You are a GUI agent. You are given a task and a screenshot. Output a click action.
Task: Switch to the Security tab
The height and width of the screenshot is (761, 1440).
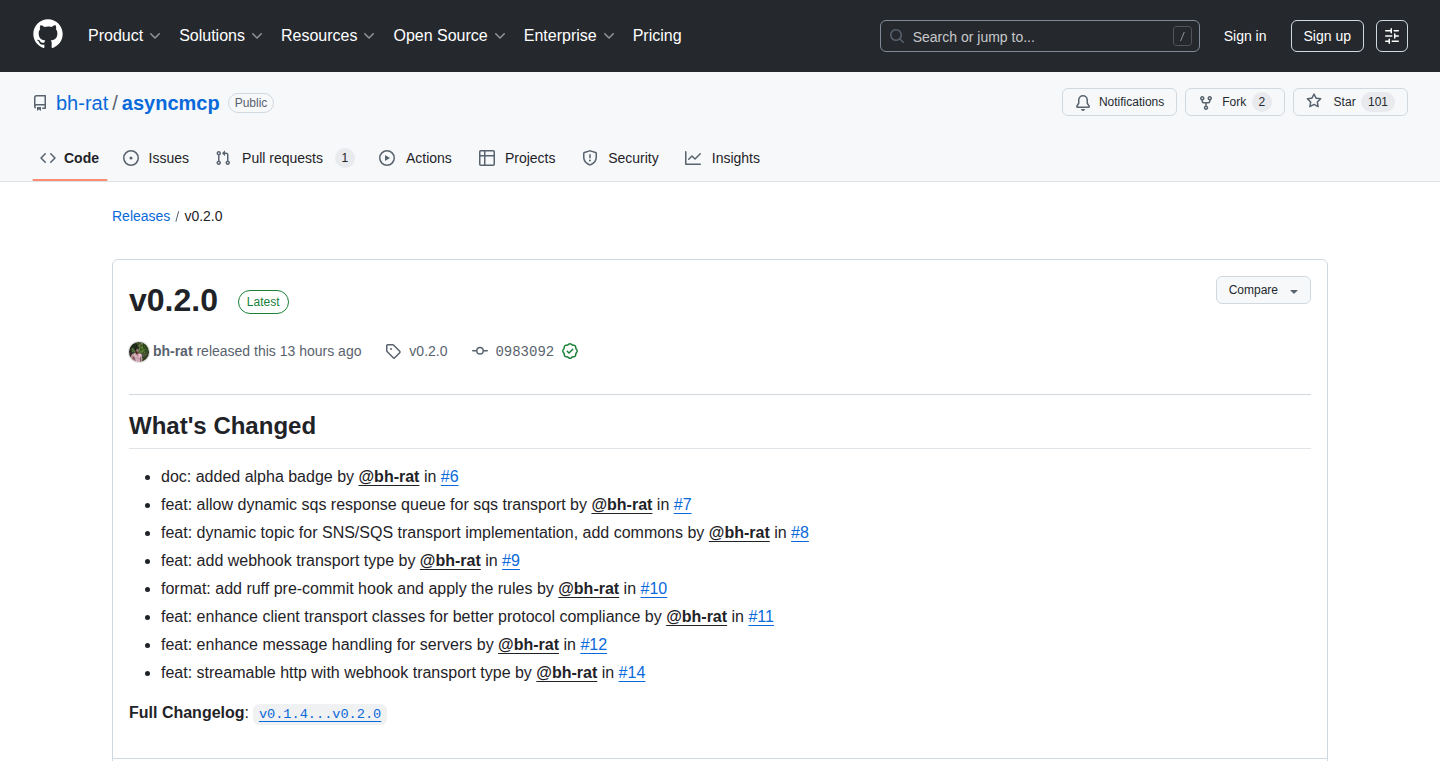(x=620, y=158)
